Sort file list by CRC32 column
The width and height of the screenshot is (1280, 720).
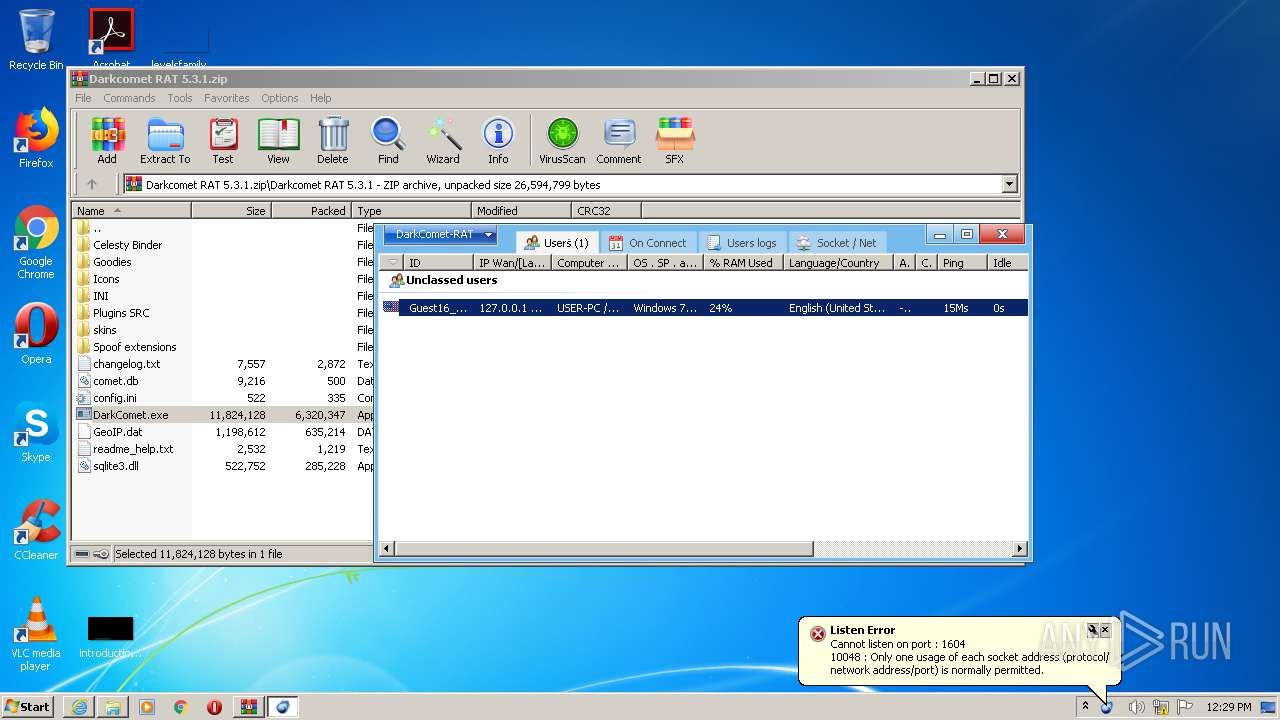[x=606, y=211]
